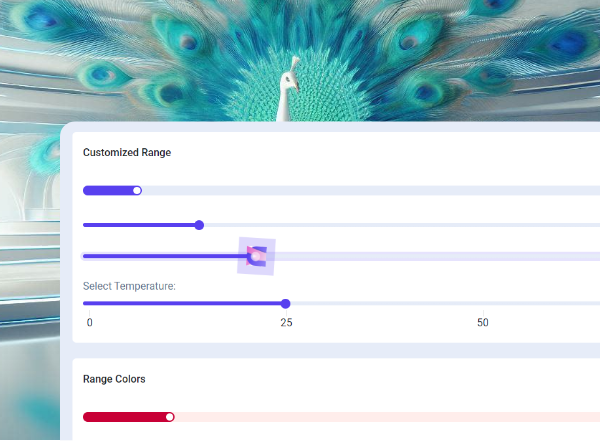Image resolution: width=600 pixels, height=441 pixels.
Task: Click the 50 tick label under the temperature slider
Action: [483, 322]
